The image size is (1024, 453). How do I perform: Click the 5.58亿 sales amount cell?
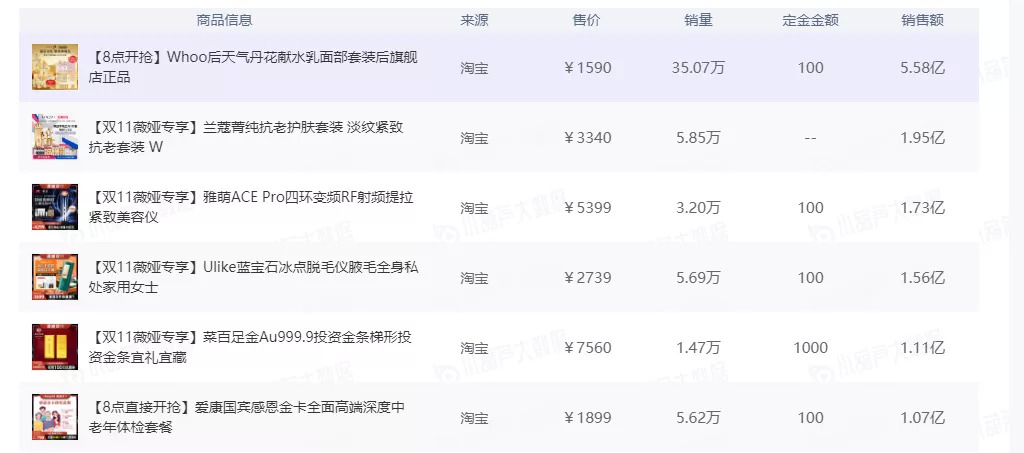[x=922, y=68]
